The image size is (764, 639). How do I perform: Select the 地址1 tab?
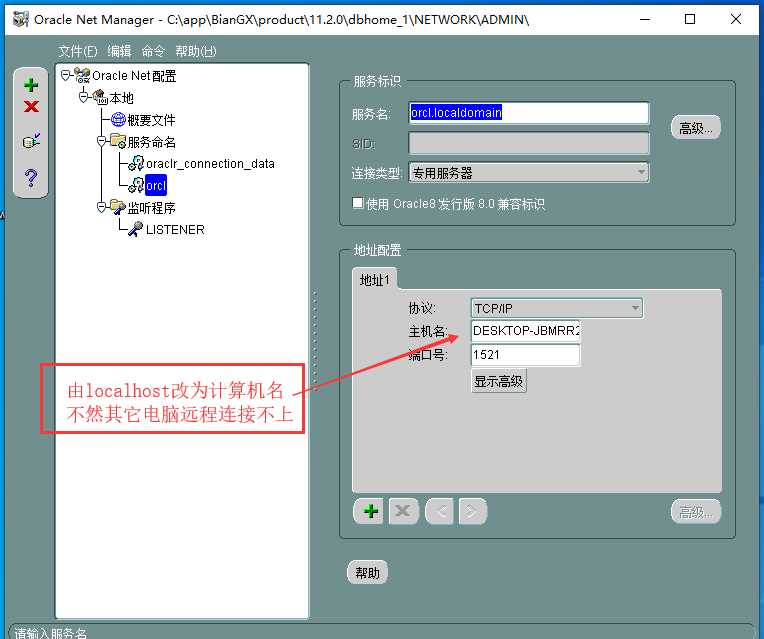374,280
